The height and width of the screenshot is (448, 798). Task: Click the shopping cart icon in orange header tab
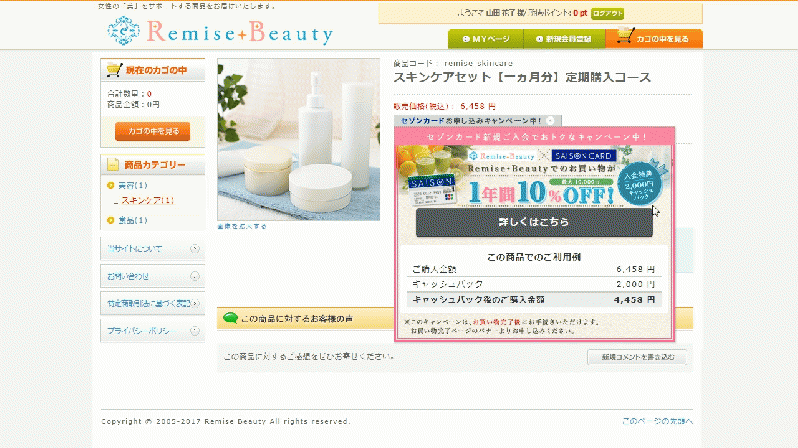pyautogui.click(x=625, y=37)
